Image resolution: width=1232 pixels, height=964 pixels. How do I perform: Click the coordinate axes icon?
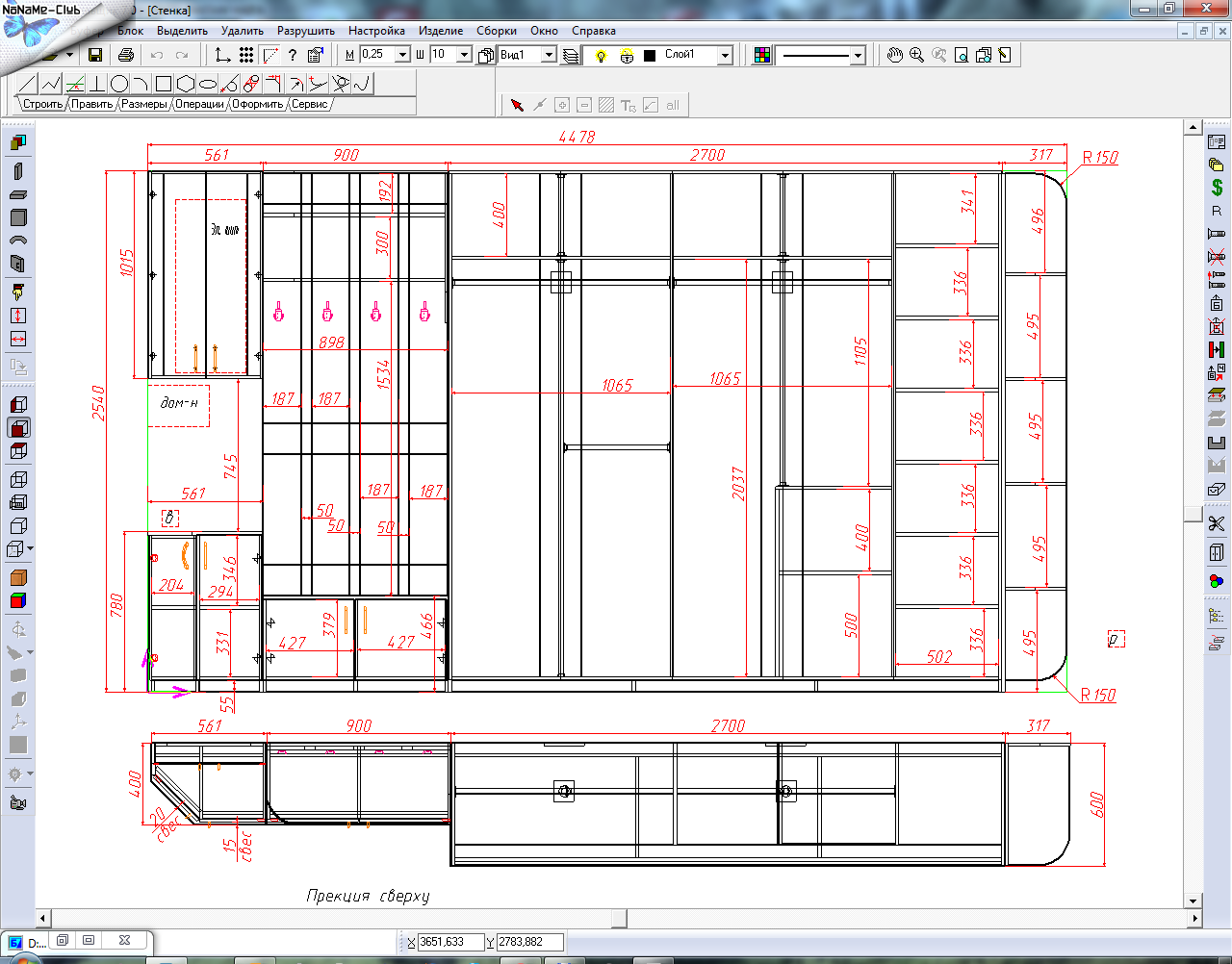click(x=222, y=55)
